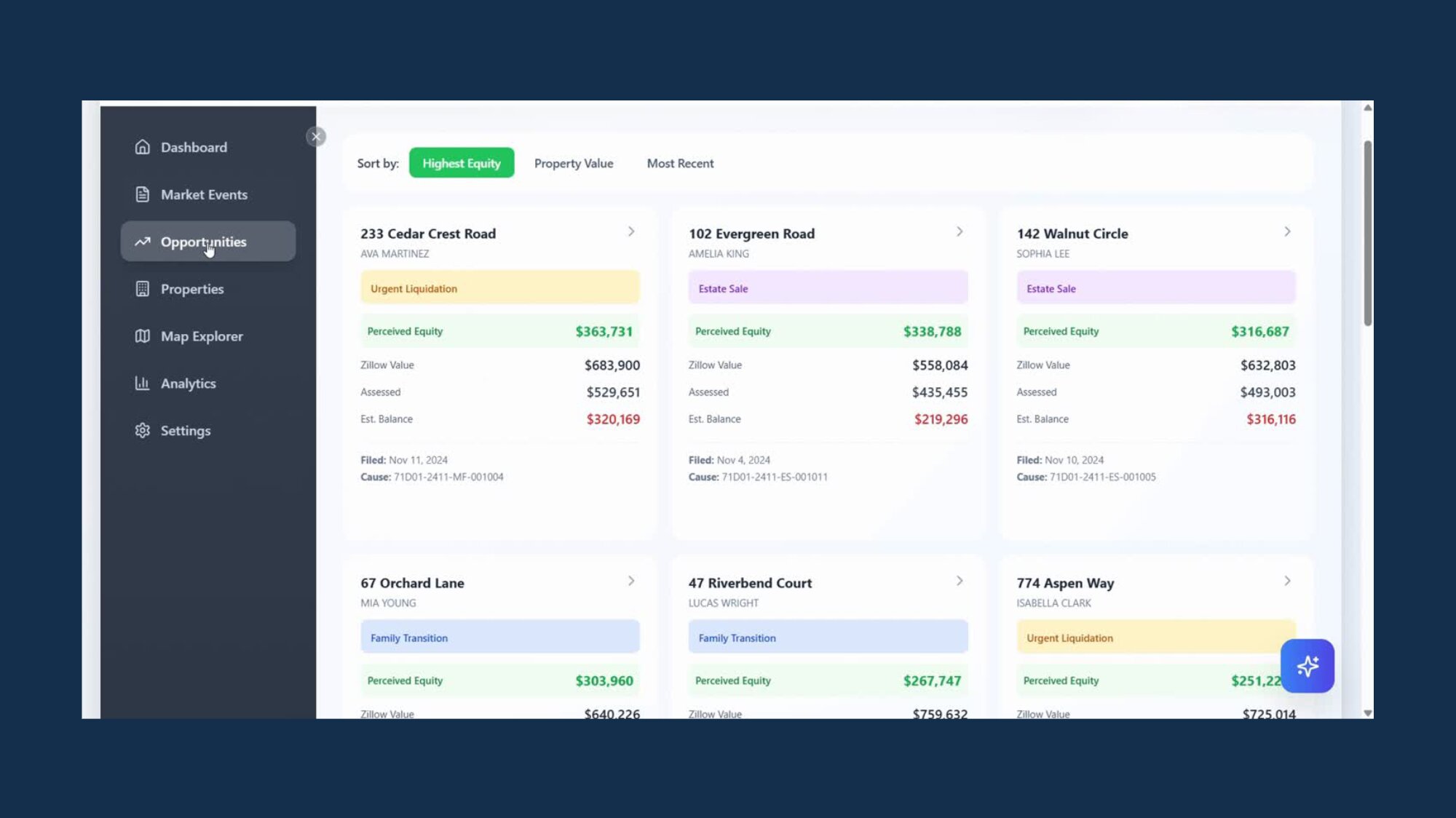Click the $267,747 perceived equity value

932,680
